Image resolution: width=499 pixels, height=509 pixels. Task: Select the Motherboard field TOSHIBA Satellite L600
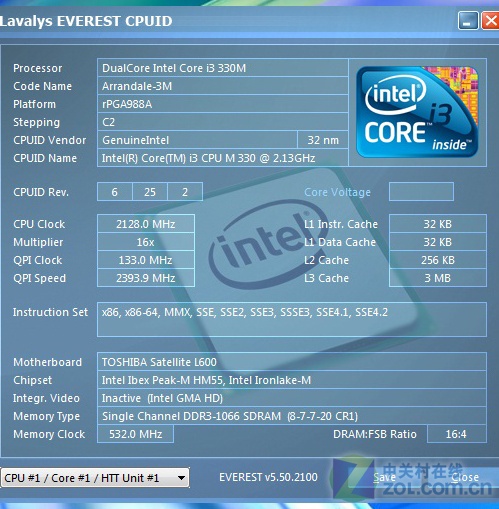[x=292, y=362]
